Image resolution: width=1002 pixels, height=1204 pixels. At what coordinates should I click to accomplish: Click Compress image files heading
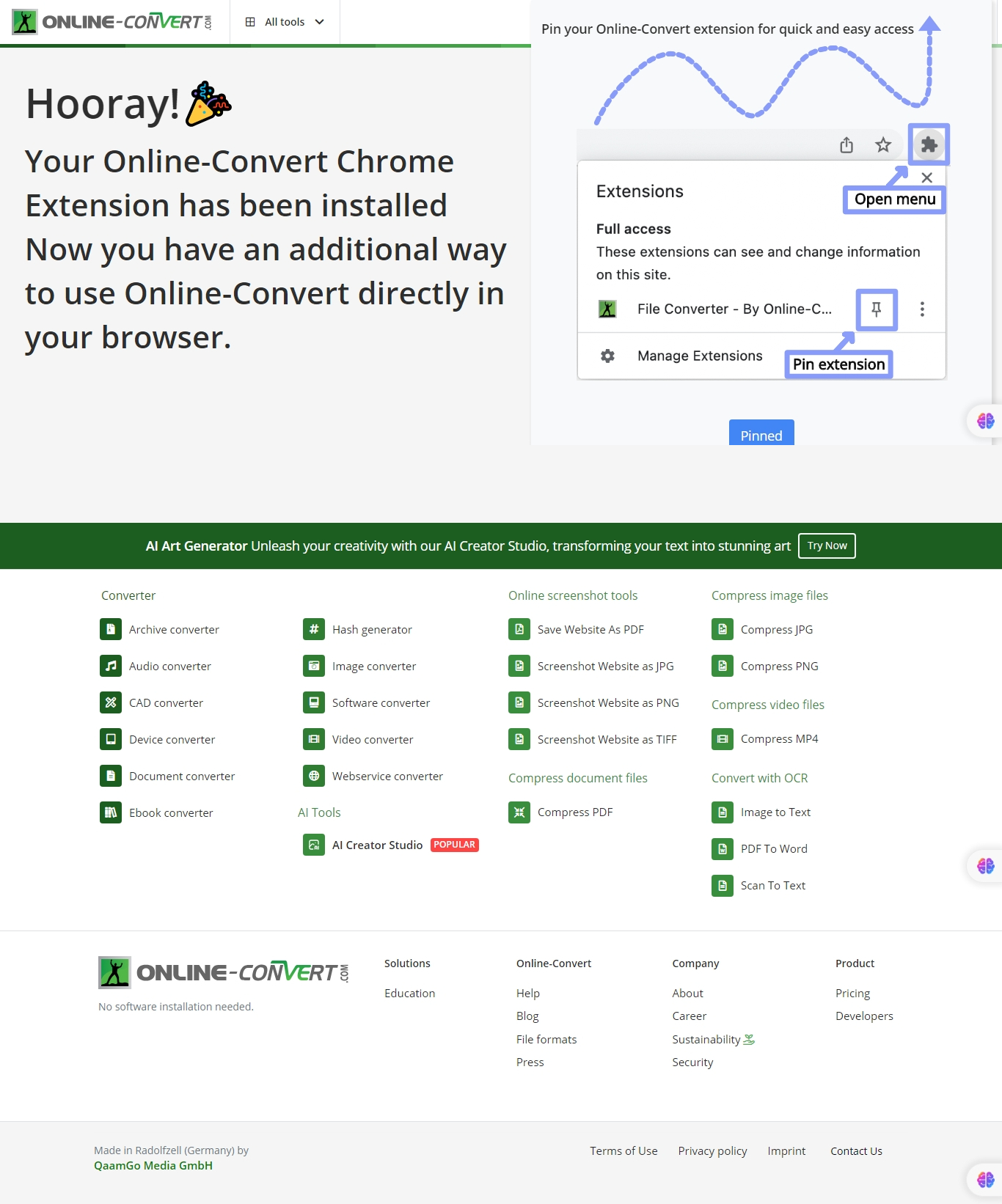click(x=769, y=595)
